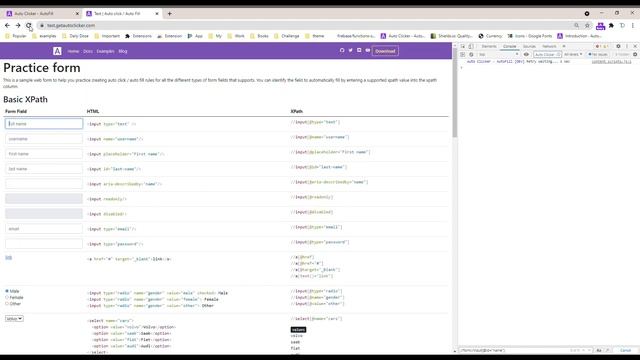Toggle the DevTools device toolbar icon
The image size is (640, 360).
[x=471, y=47]
